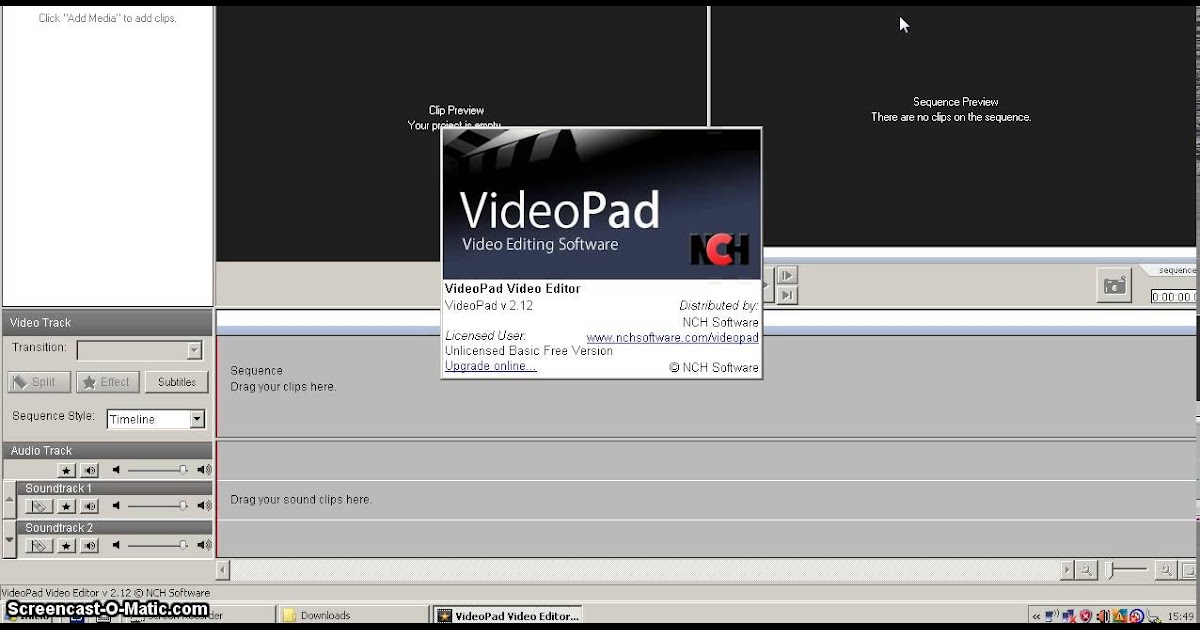1200x630 pixels.
Task: Open the Transition dropdown
Action: 140,351
